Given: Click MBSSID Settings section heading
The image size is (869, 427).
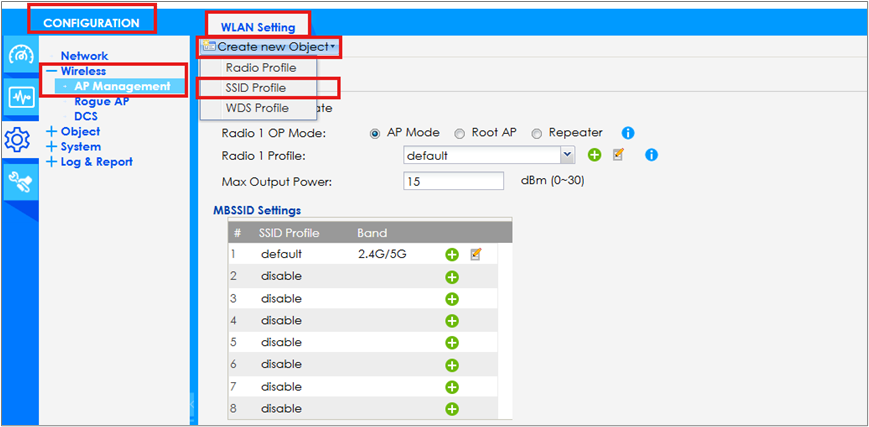Looking at the screenshot, I should pos(257,210).
